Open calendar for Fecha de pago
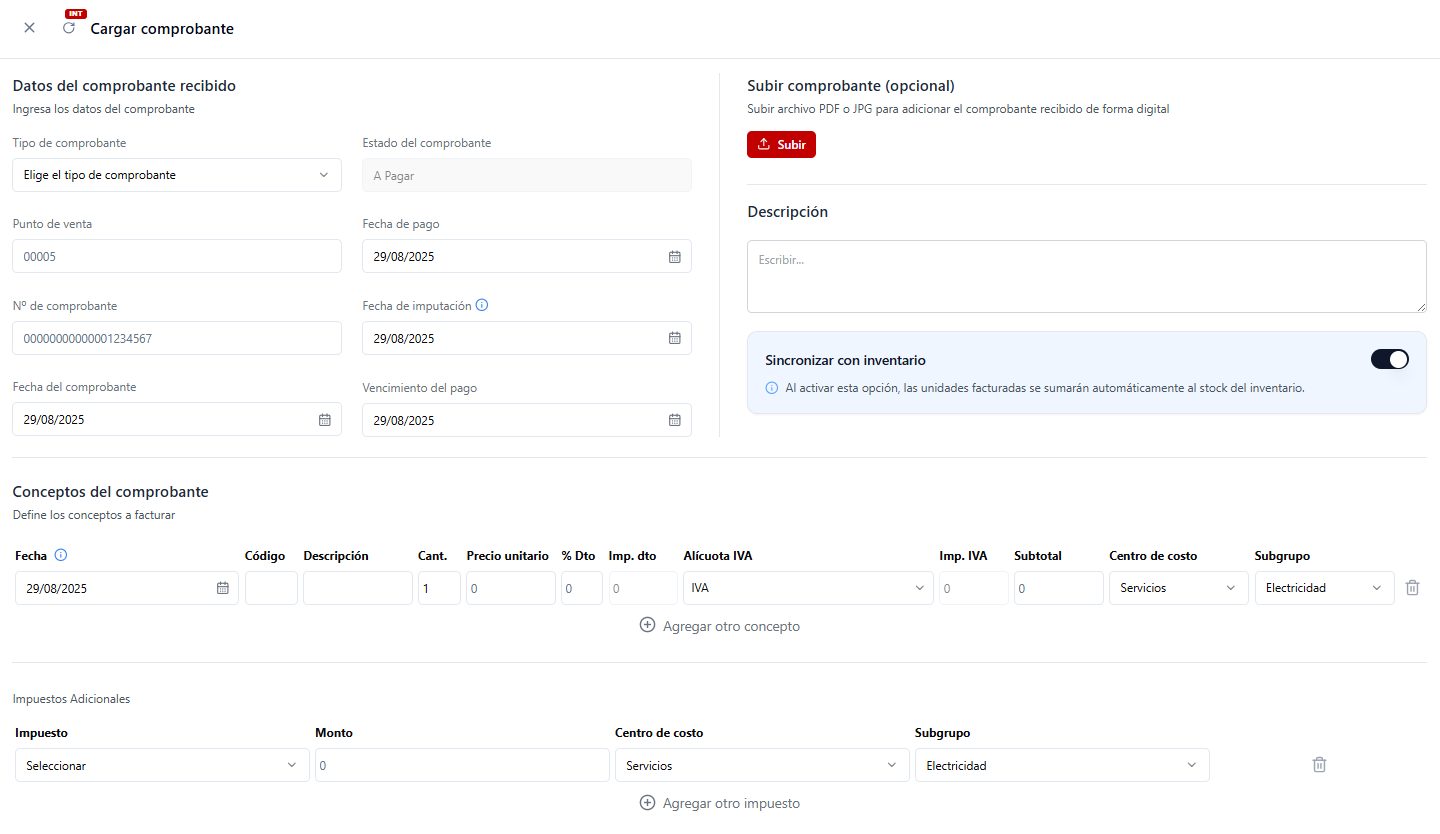Image resolution: width=1440 pixels, height=834 pixels. coord(674,257)
